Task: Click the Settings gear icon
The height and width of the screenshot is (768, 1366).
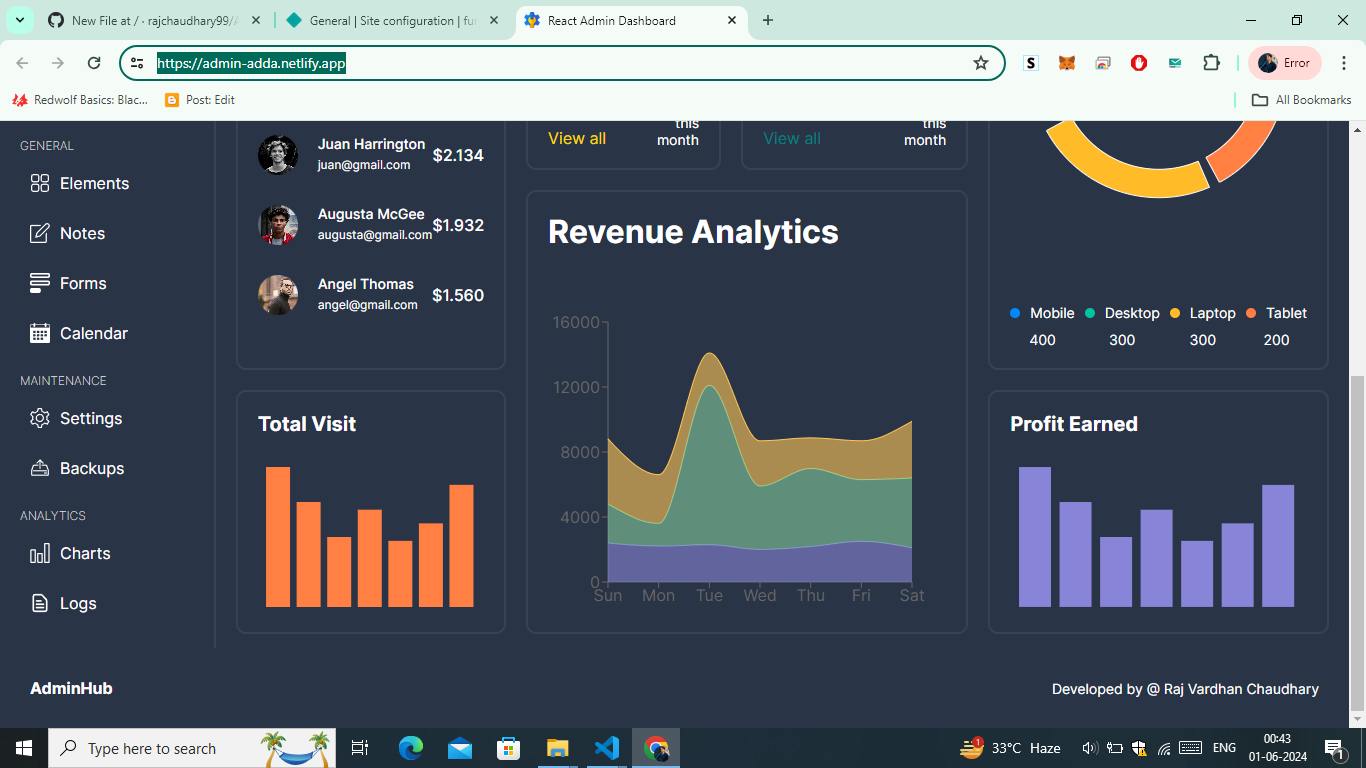Action: [x=40, y=419]
